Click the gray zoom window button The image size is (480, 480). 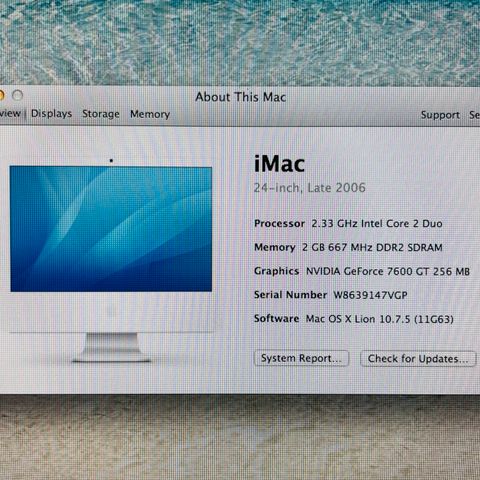tap(17, 95)
